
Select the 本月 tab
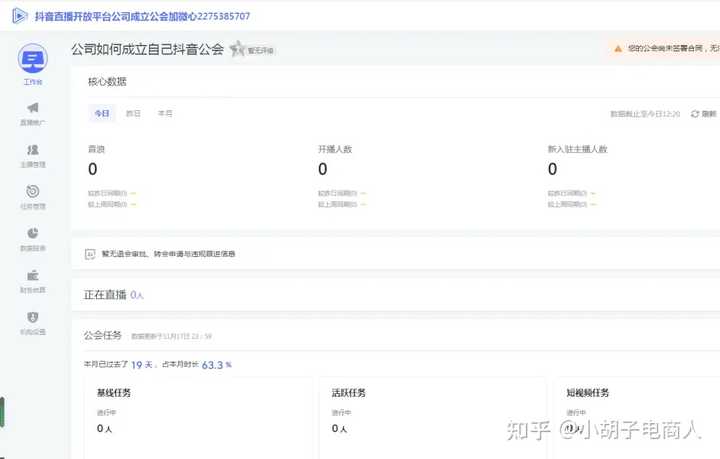click(x=165, y=113)
